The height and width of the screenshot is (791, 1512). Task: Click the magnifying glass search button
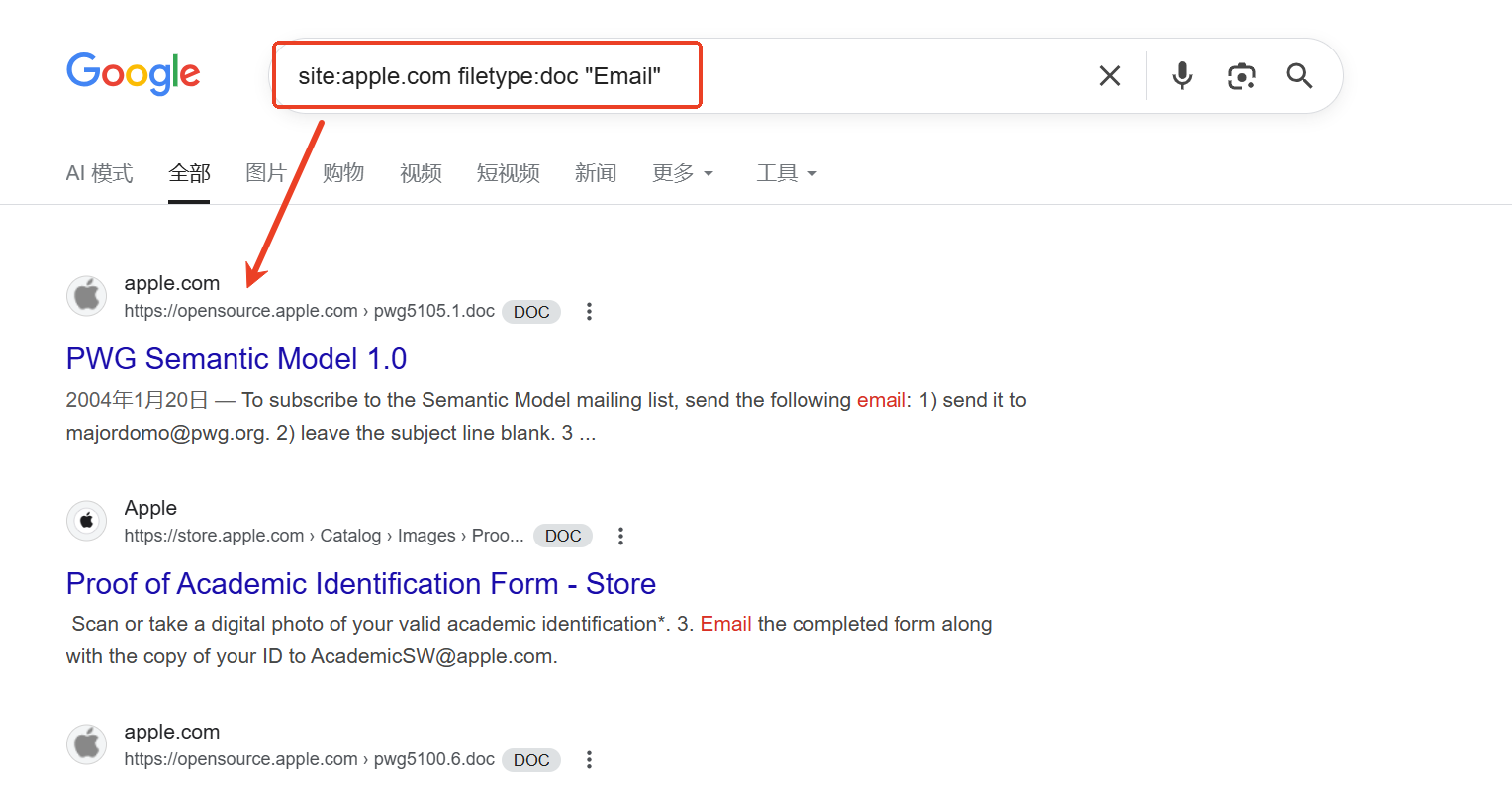point(1299,76)
